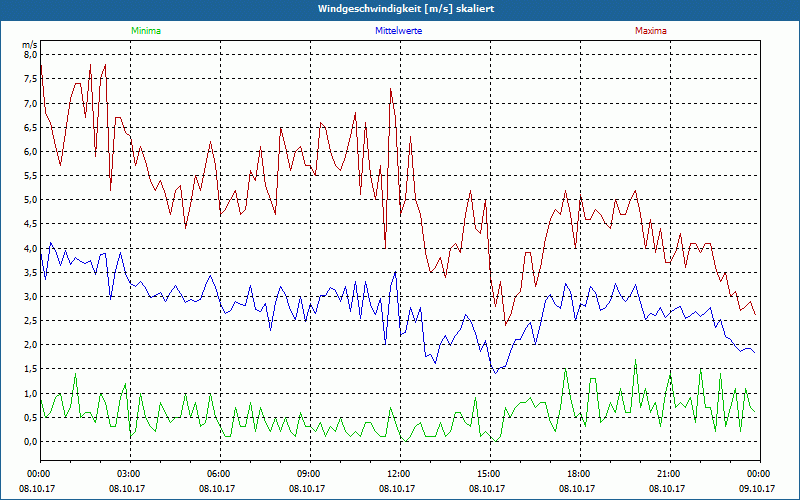Click the 1,5 y-axis value

pos(31,369)
